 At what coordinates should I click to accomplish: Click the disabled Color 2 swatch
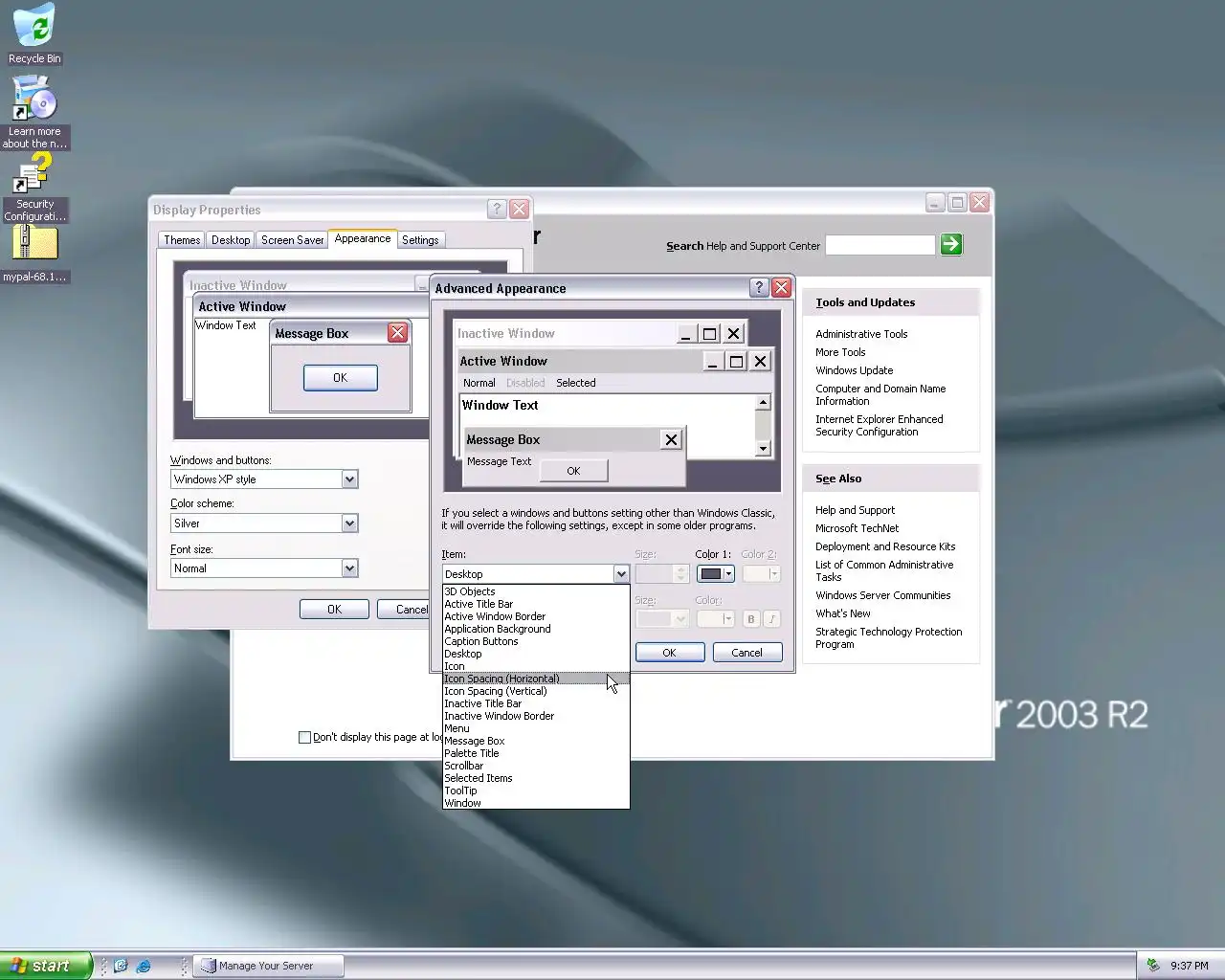tap(762, 574)
